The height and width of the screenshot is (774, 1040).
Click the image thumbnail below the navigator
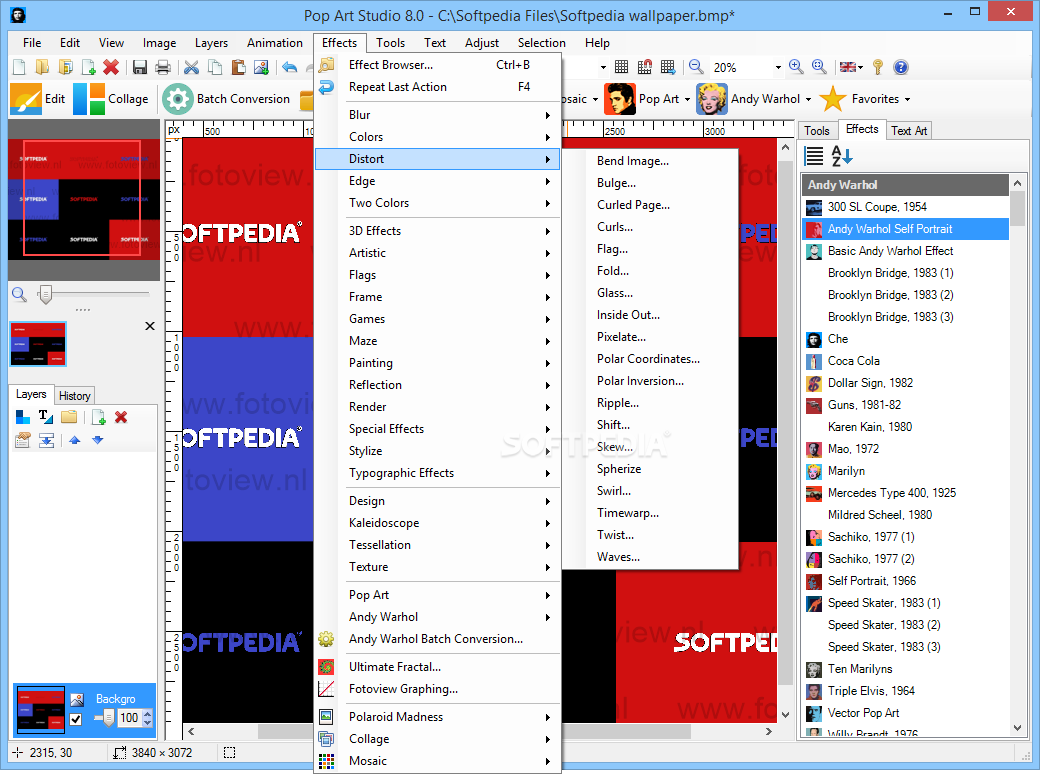[x=38, y=344]
